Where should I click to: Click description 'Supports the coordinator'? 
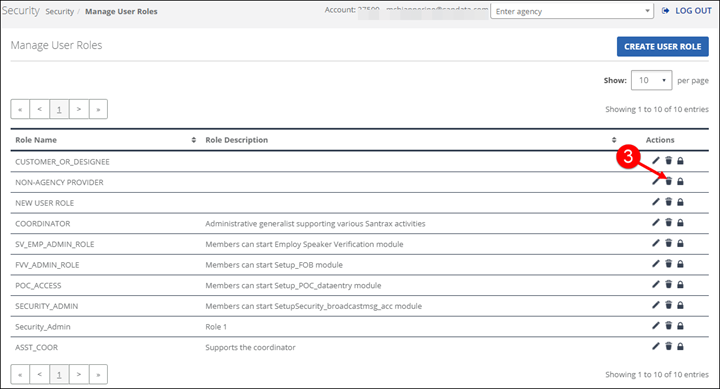tap(250, 348)
